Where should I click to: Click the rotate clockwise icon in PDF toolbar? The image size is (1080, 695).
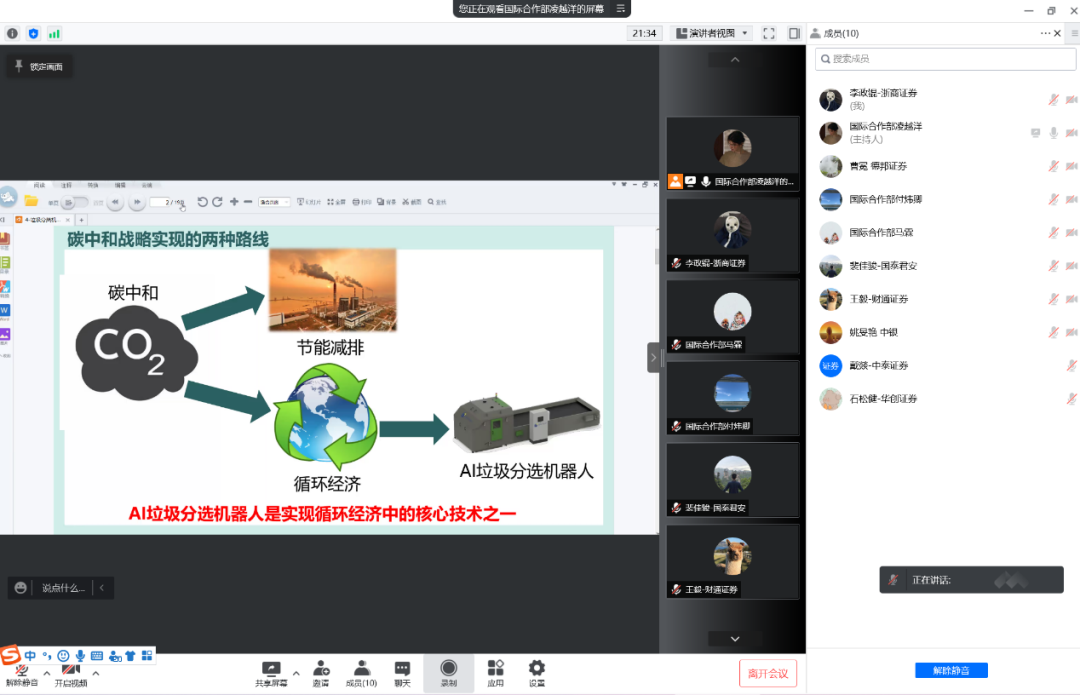(x=215, y=200)
